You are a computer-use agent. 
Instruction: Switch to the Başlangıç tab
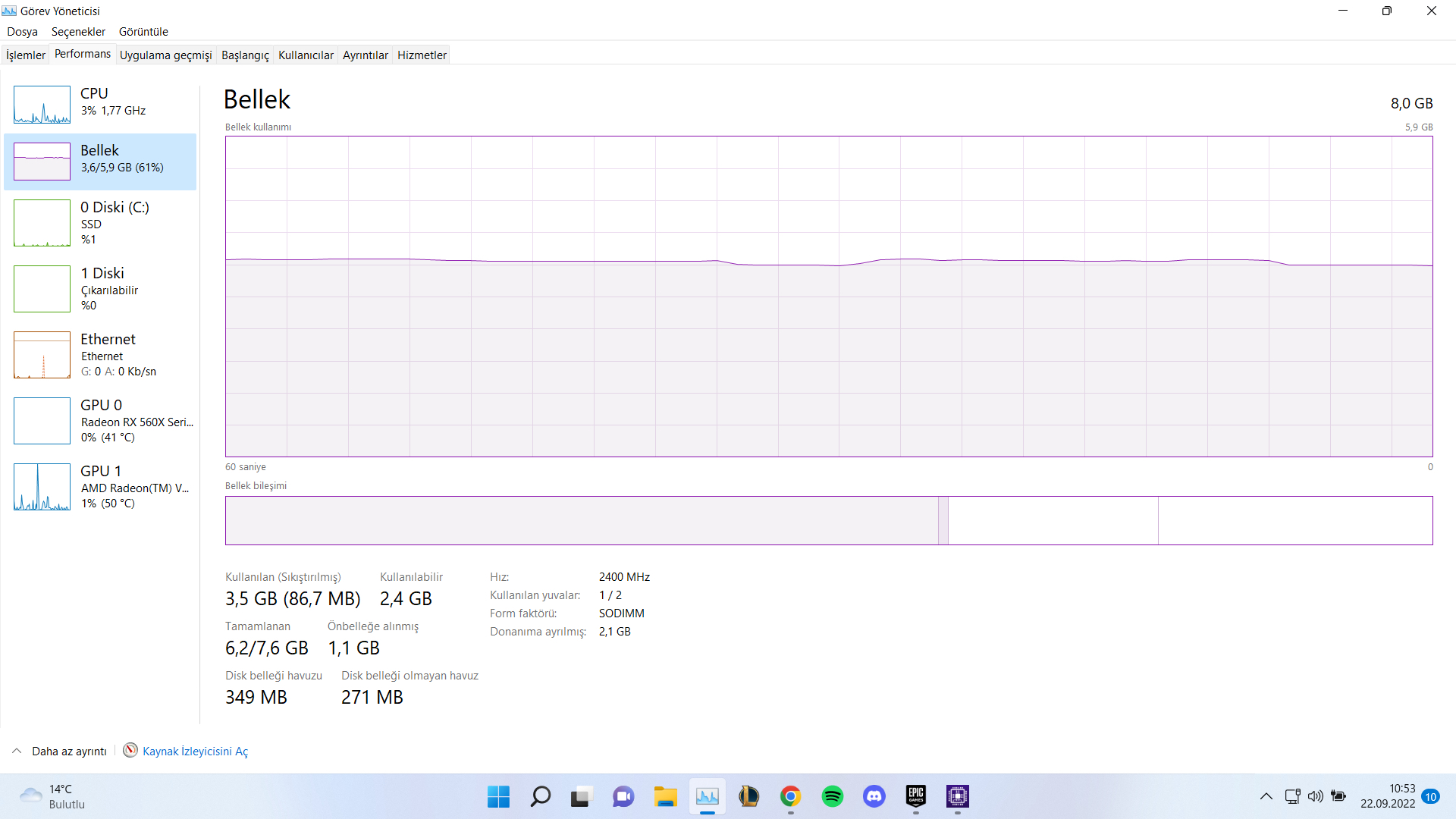(245, 55)
